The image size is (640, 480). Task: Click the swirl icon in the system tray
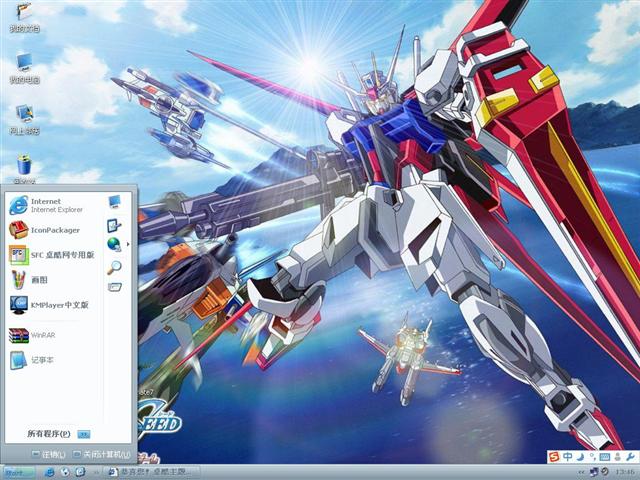pos(605,472)
